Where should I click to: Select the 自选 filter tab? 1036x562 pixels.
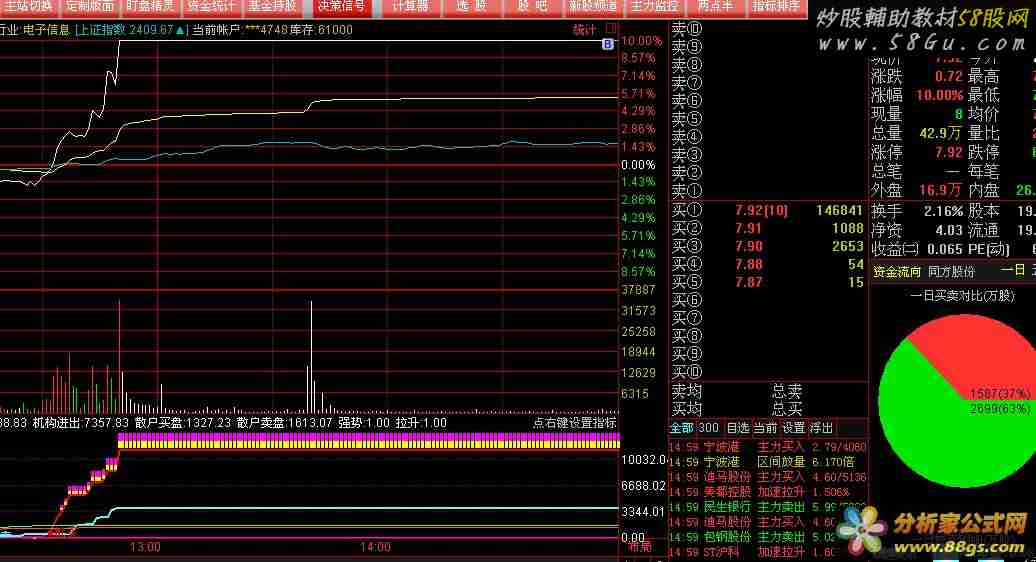[738, 428]
